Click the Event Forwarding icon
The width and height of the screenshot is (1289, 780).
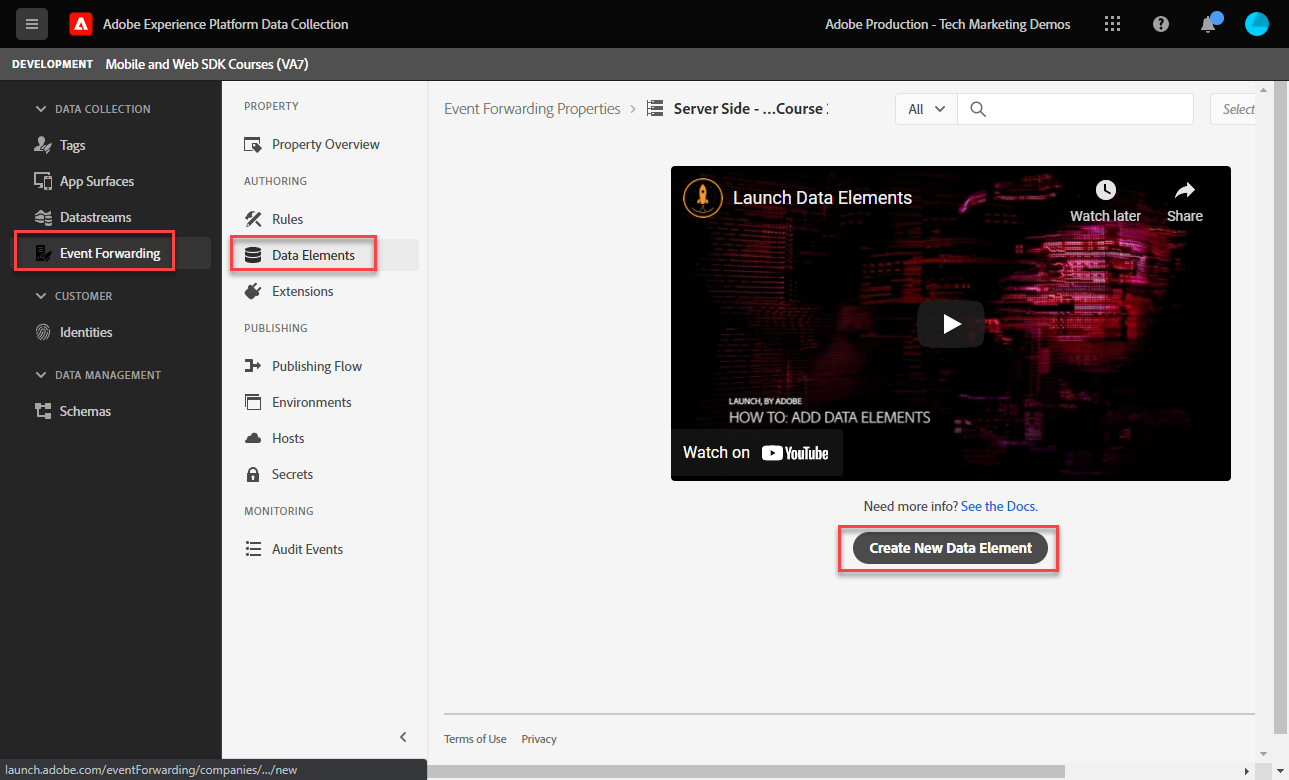(x=43, y=253)
